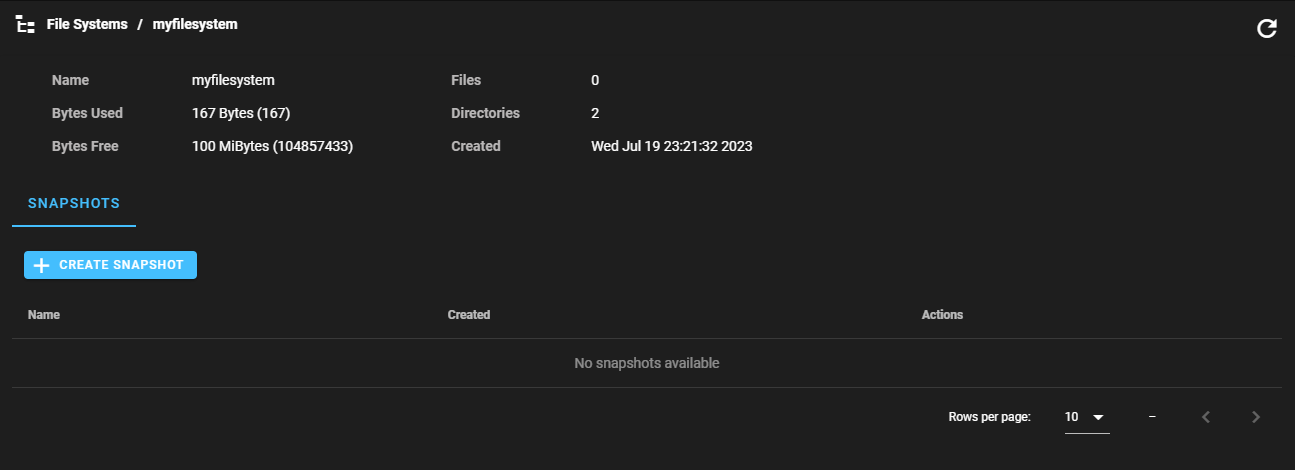Select the rows per page value 10
1295x470 pixels.
[x=1072, y=417]
